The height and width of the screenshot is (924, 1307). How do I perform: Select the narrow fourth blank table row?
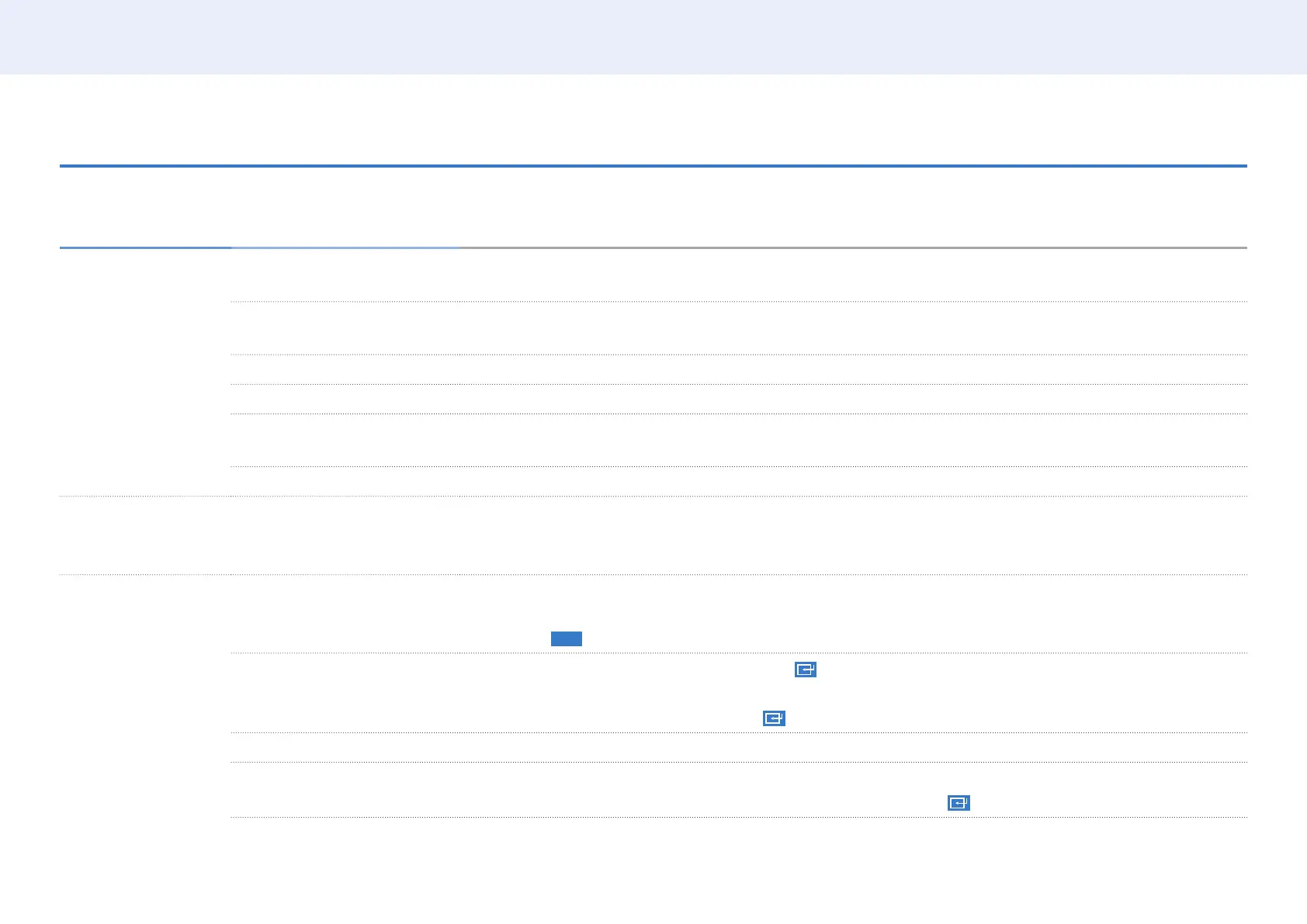[x=739, y=400]
